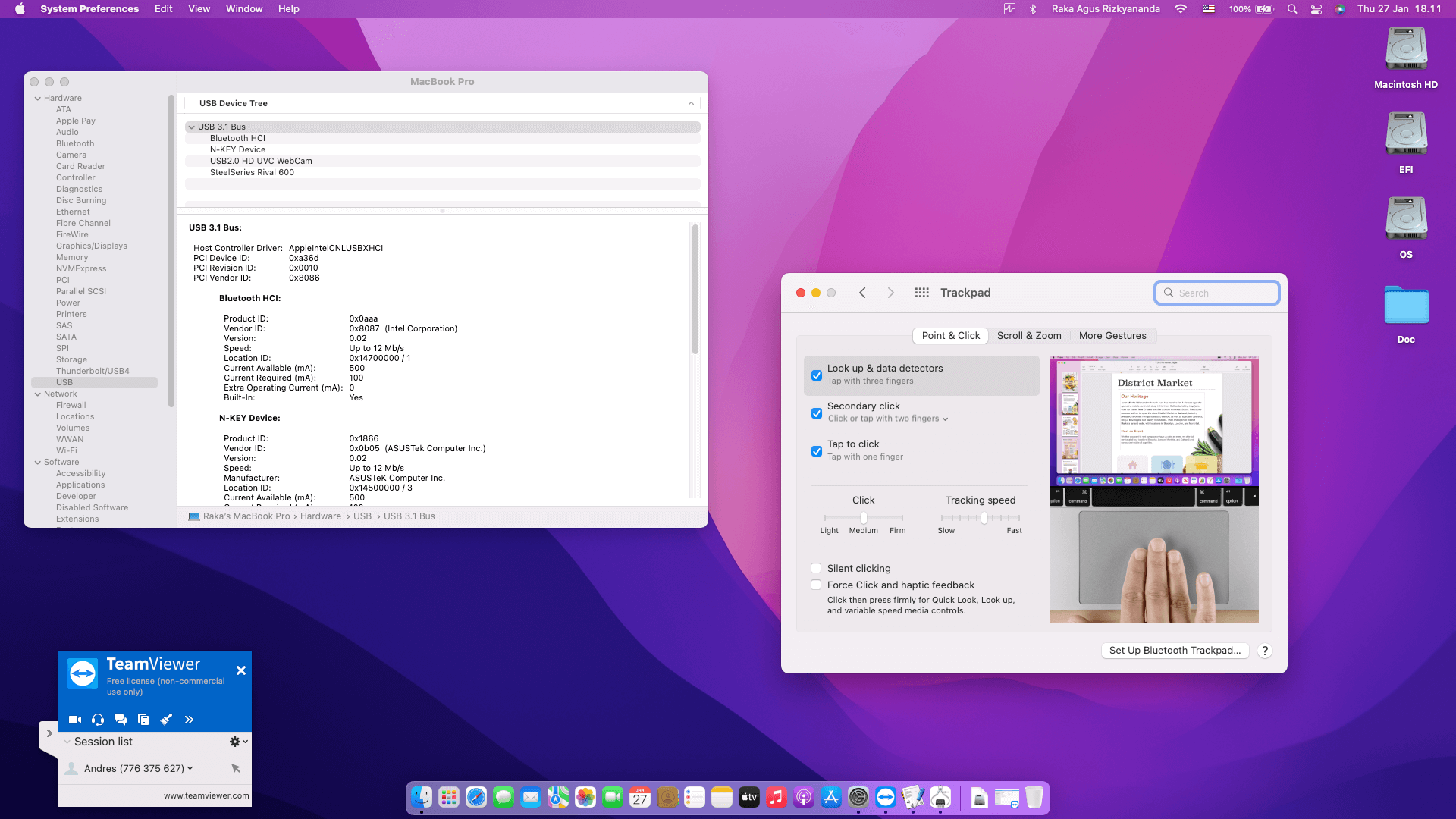Click Set Up Bluetooth Trackpad button
The width and height of the screenshot is (1456, 819).
pyautogui.click(x=1174, y=651)
